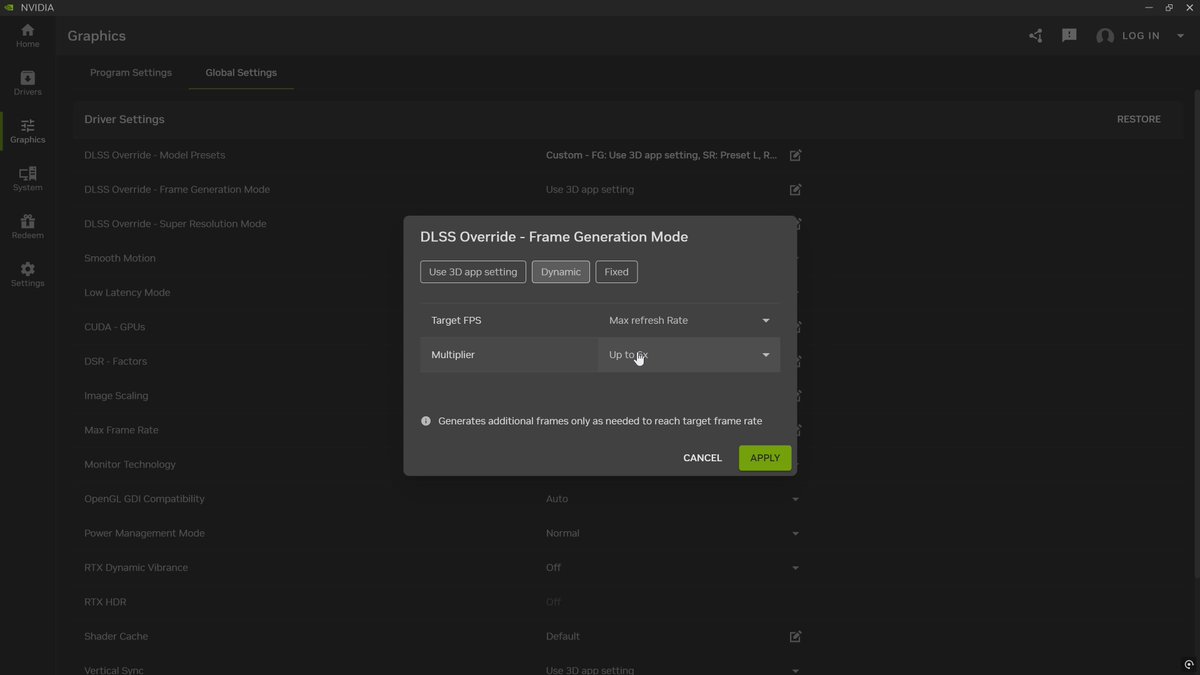
Task: Click the 'RTX HDR' label
Action: point(105,602)
